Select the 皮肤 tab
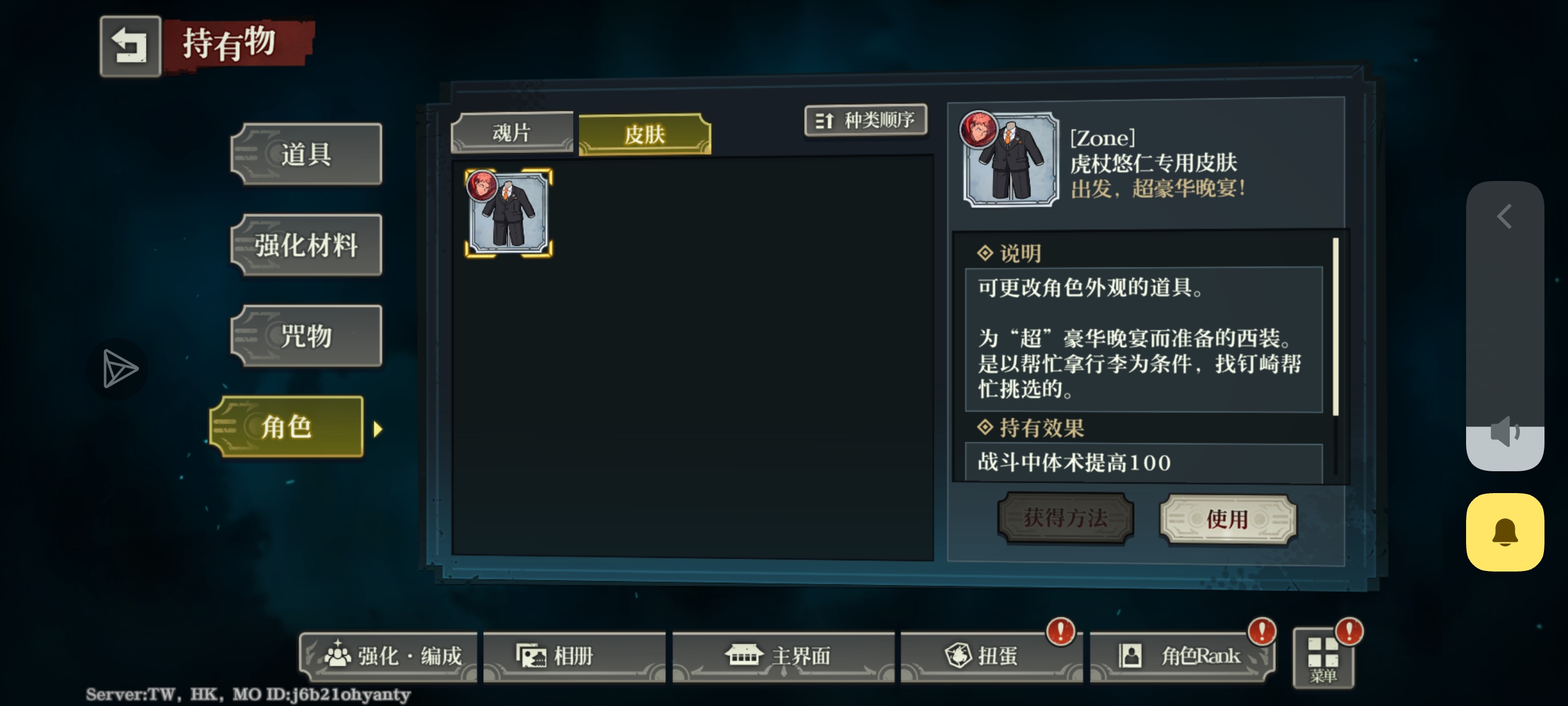The image size is (1568, 706). click(x=645, y=134)
